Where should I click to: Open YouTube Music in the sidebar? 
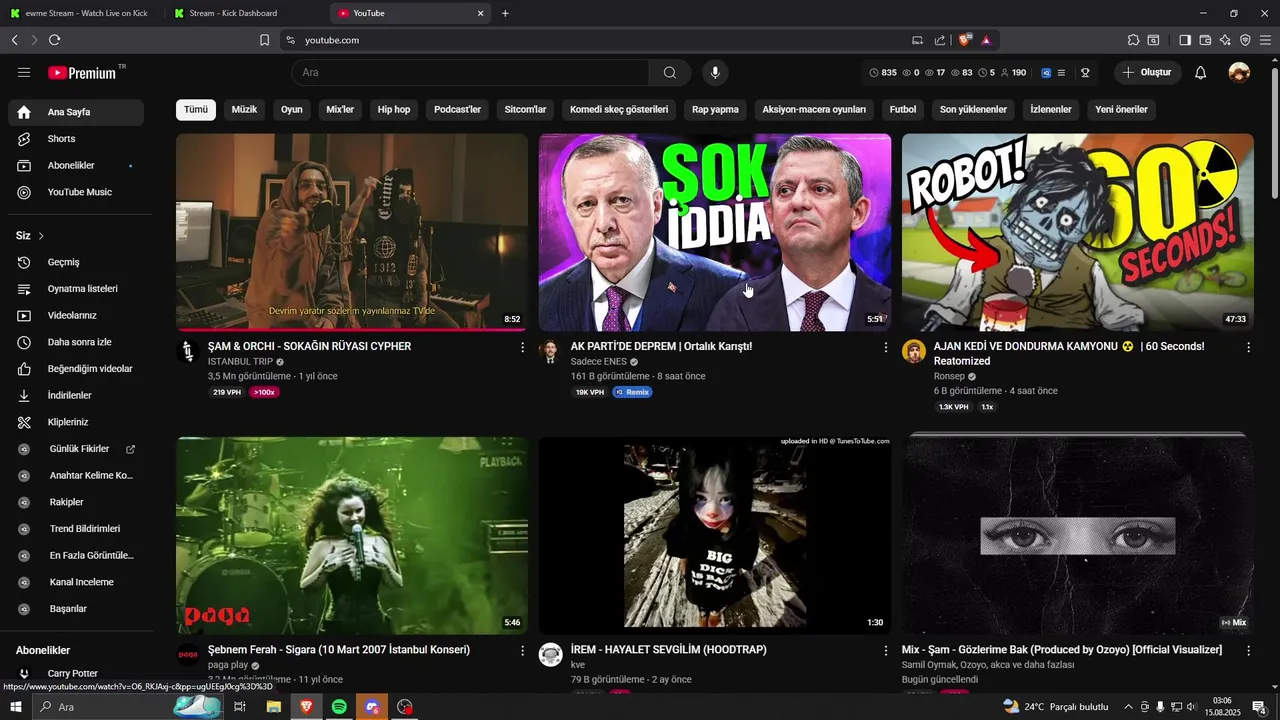pyautogui.click(x=76, y=192)
